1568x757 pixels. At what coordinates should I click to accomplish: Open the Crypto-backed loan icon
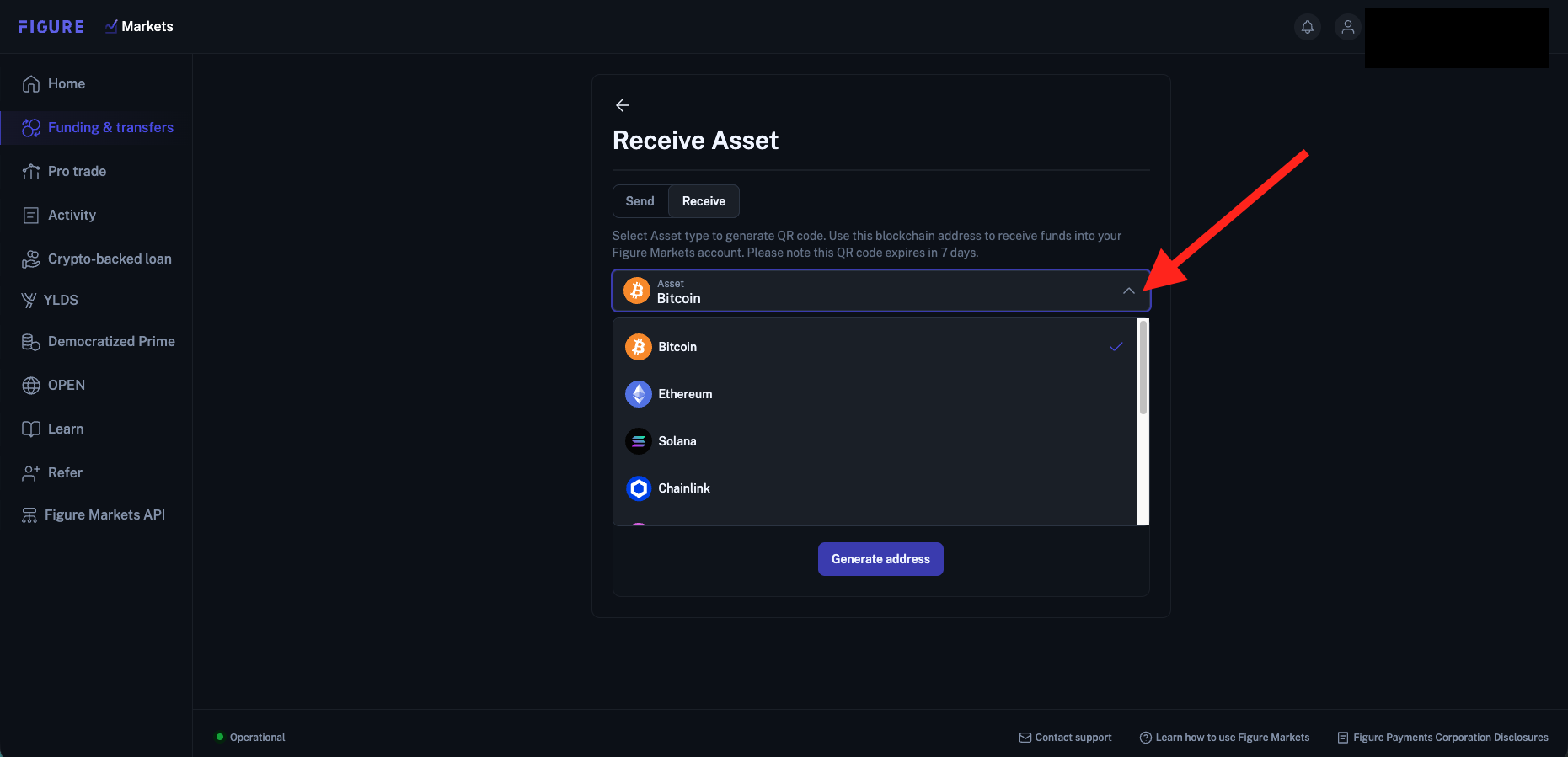[31, 259]
